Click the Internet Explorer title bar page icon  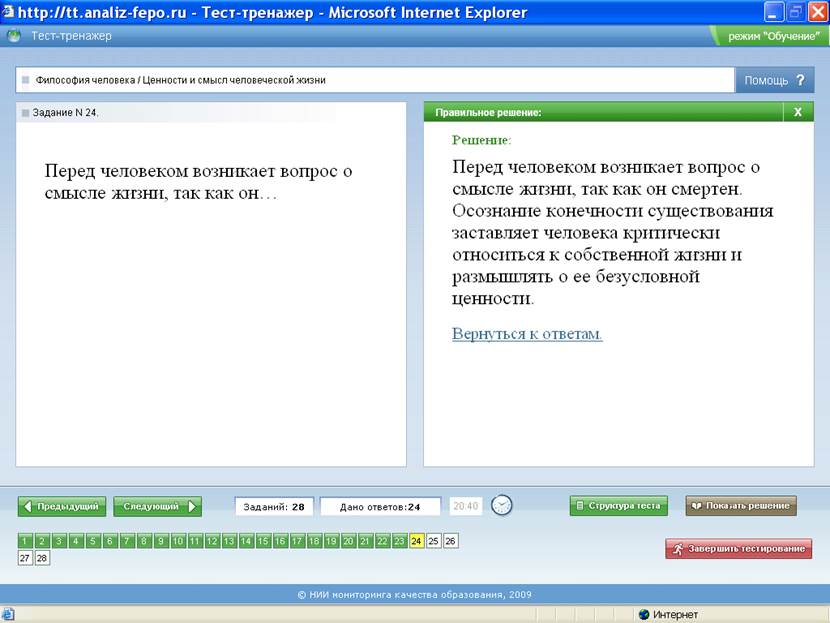(x=7, y=11)
